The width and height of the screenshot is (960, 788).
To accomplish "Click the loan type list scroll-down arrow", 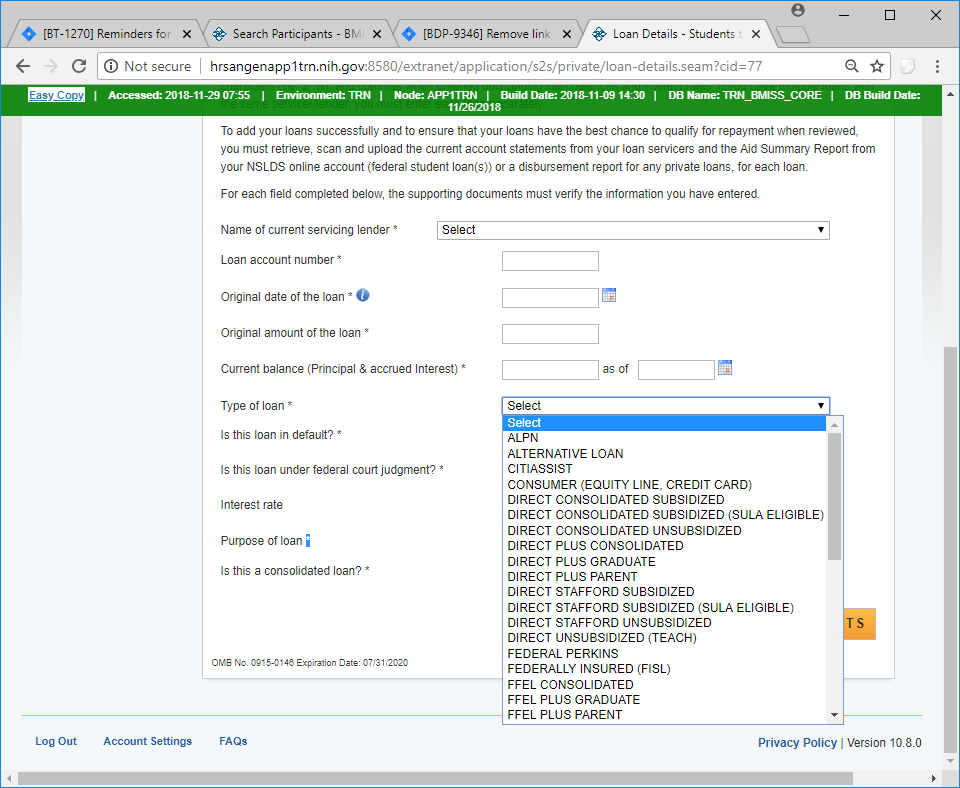I will pos(834,715).
